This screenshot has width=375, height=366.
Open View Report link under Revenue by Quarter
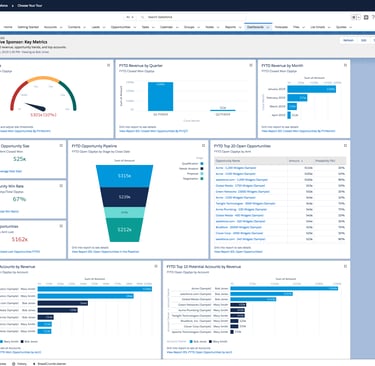click(x=153, y=131)
